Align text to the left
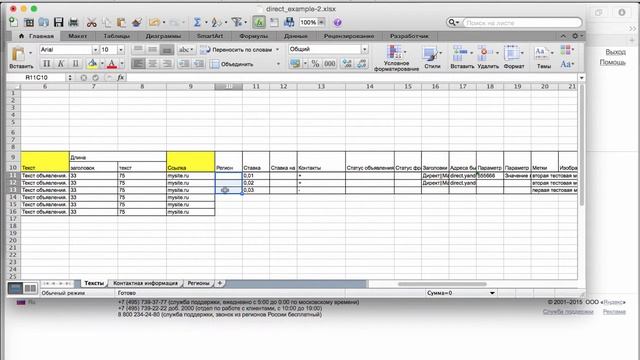 [138, 64]
